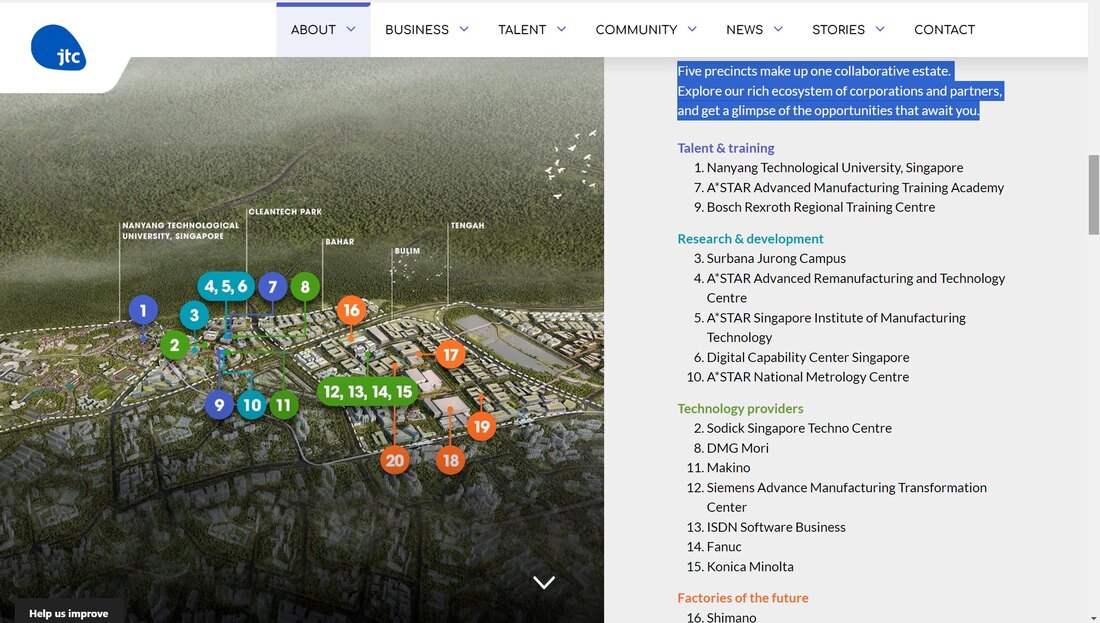
Task: Click the Talent & training heading
Action: point(725,148)
